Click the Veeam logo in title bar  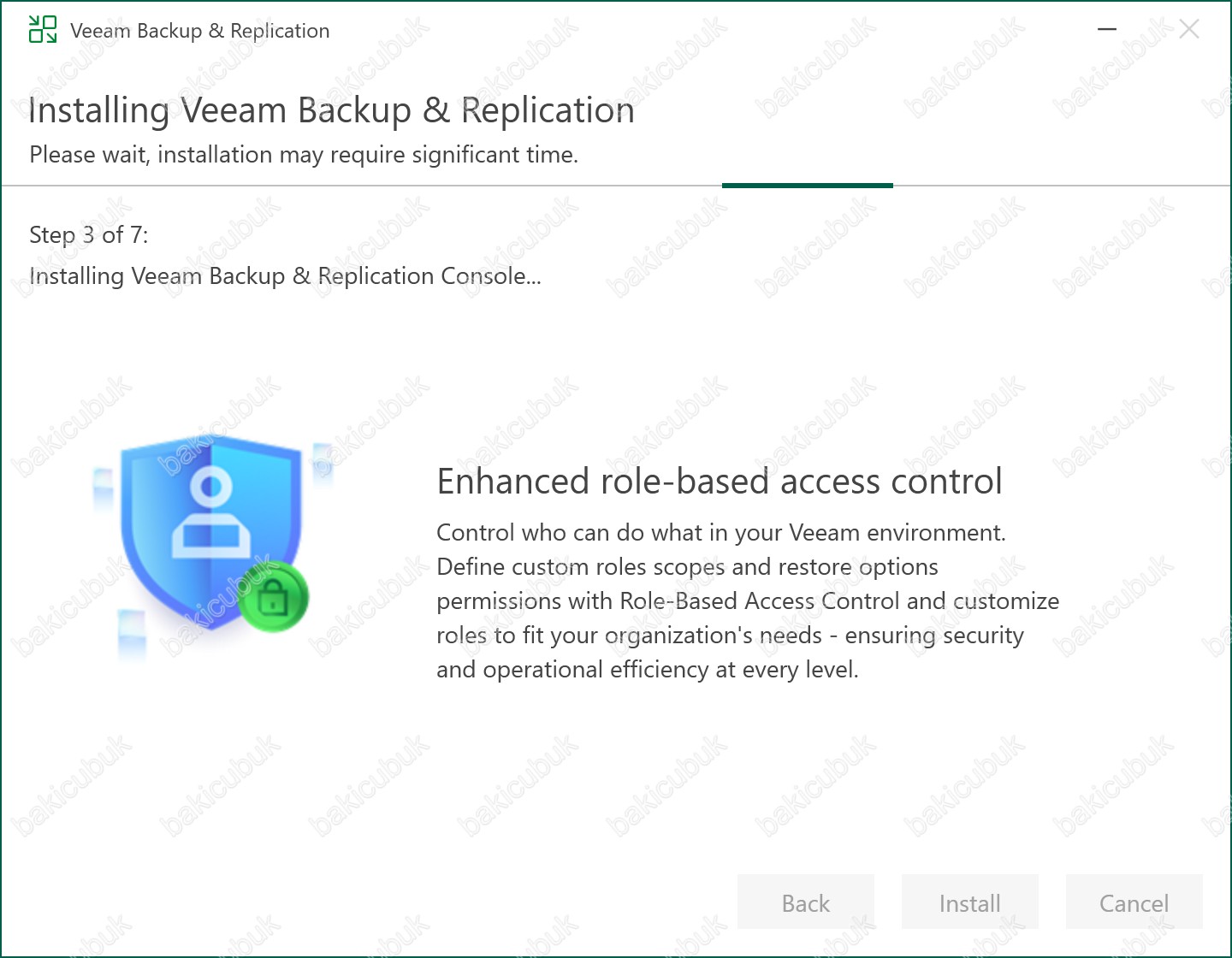pos(42,30)
